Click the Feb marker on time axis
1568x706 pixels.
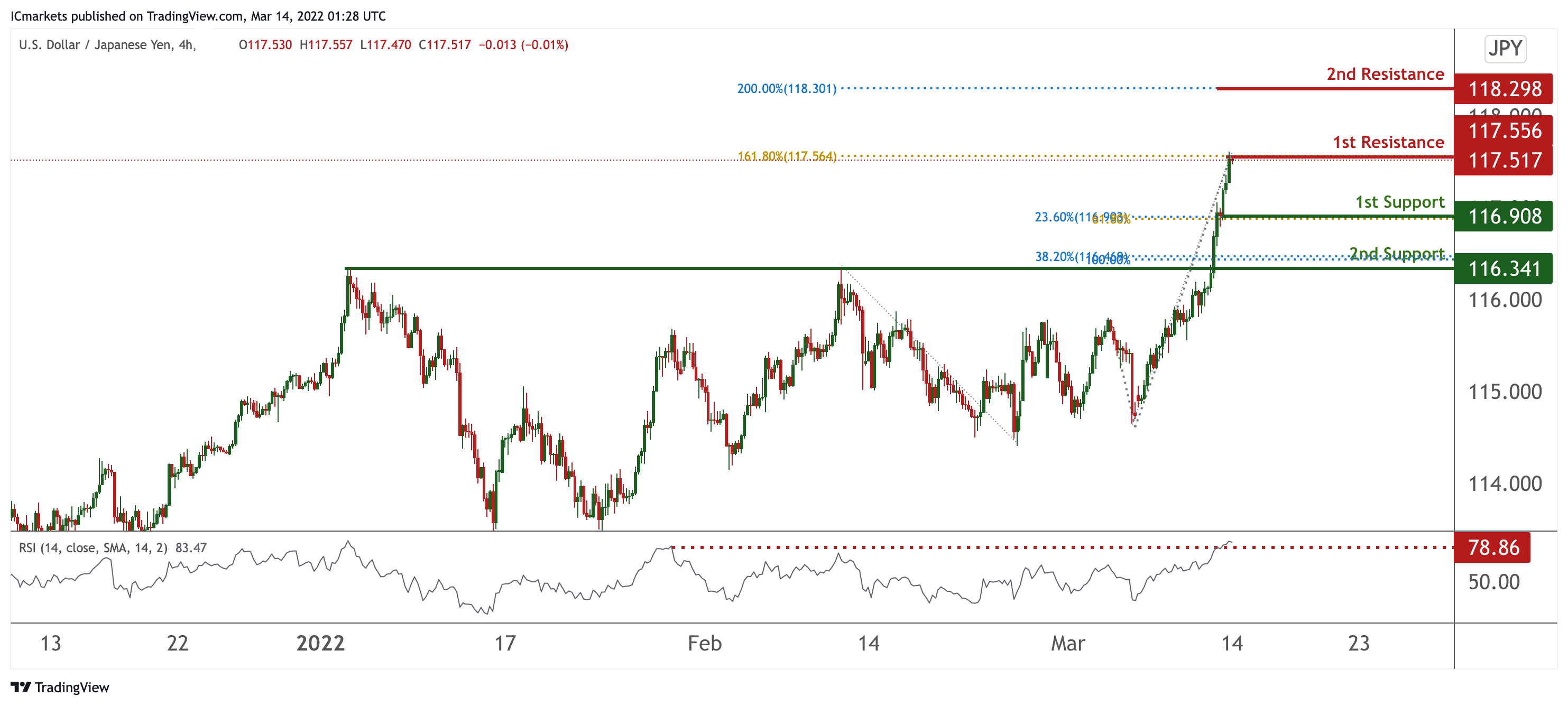click(704, 643)
